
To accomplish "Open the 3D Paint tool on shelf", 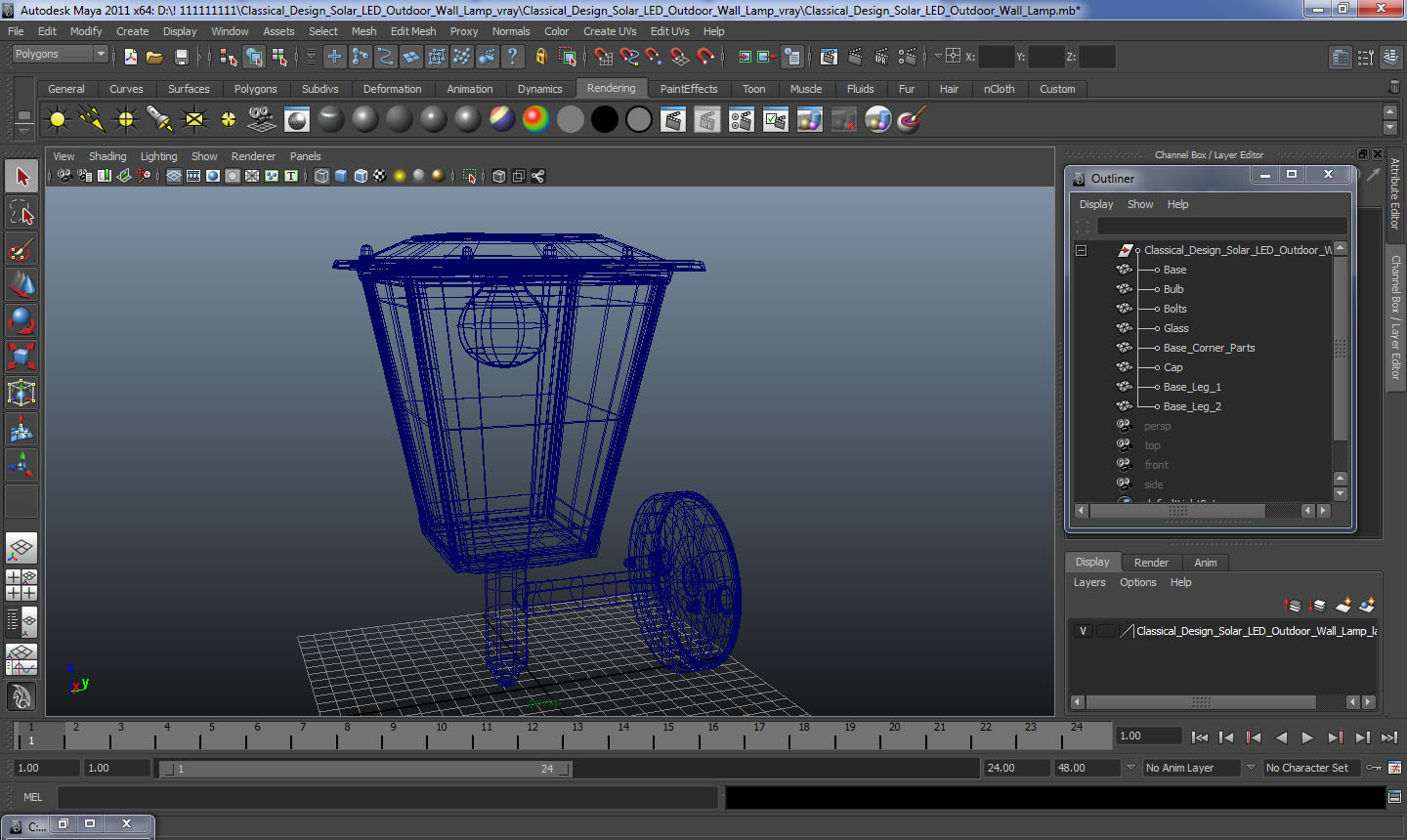I will point(912,120).
